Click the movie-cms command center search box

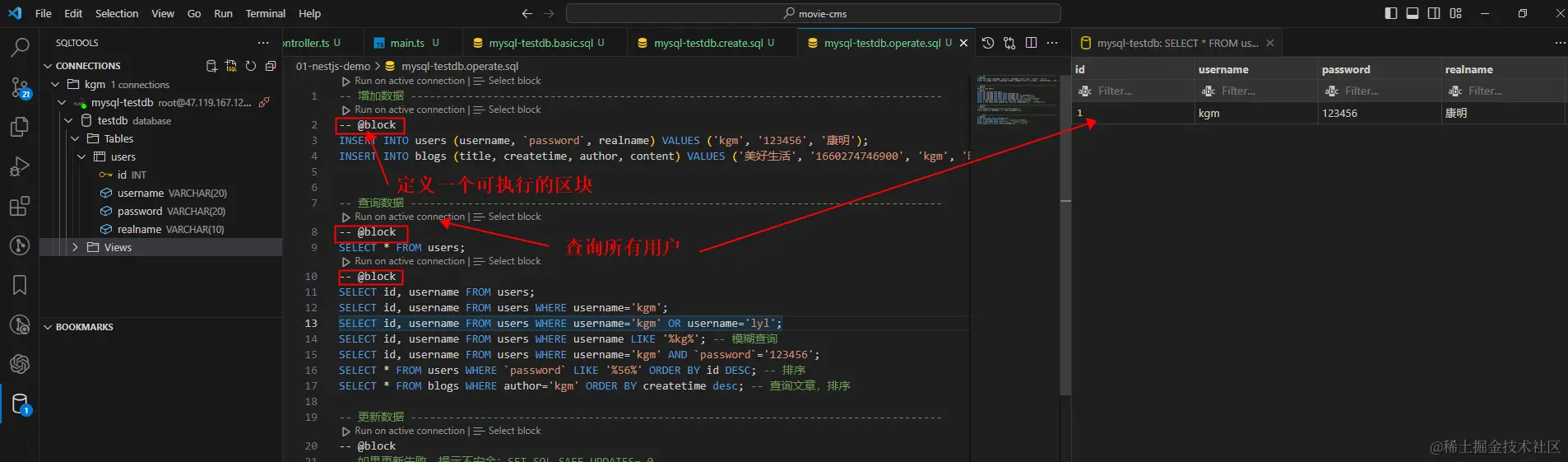pos(814,13)
